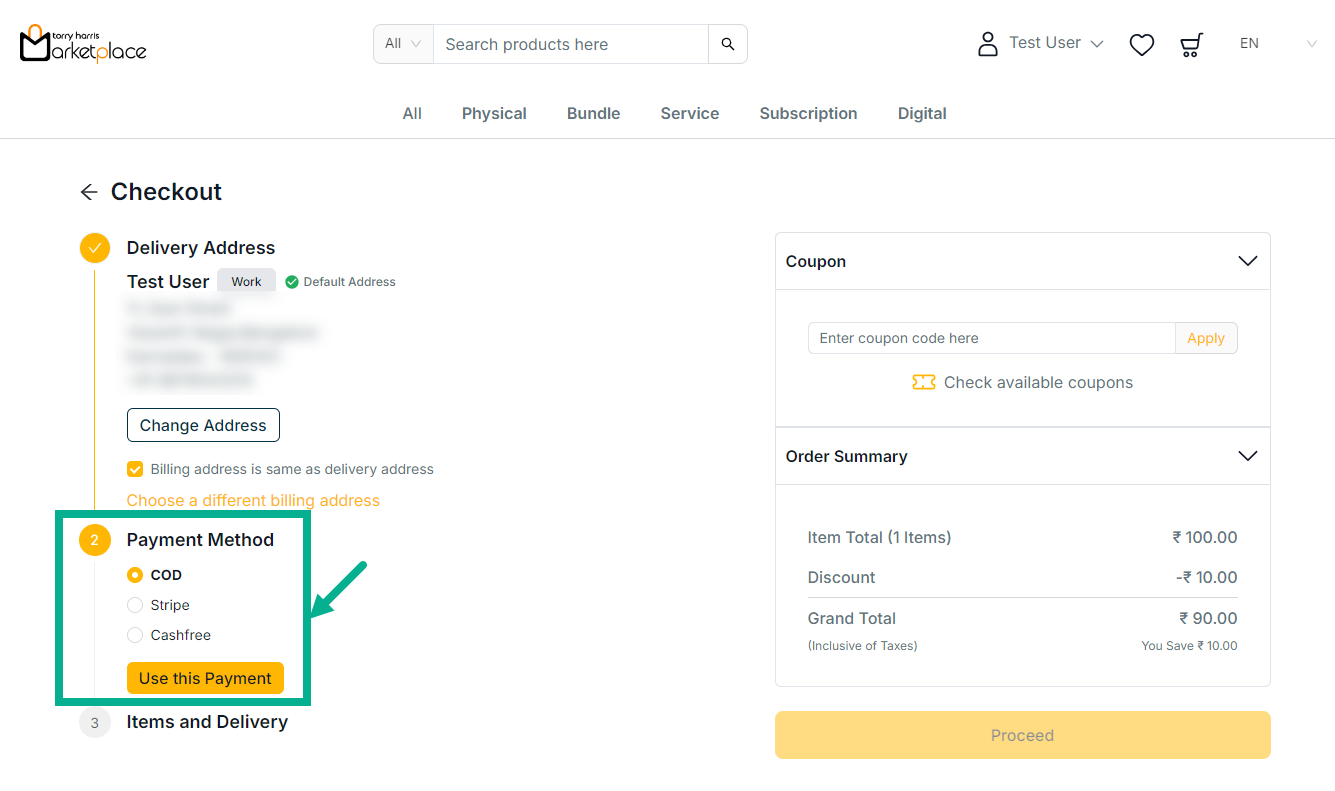Switch to the Digital category tab
This screenshot has width=1335, height=791.
click(x=921, y=113)
